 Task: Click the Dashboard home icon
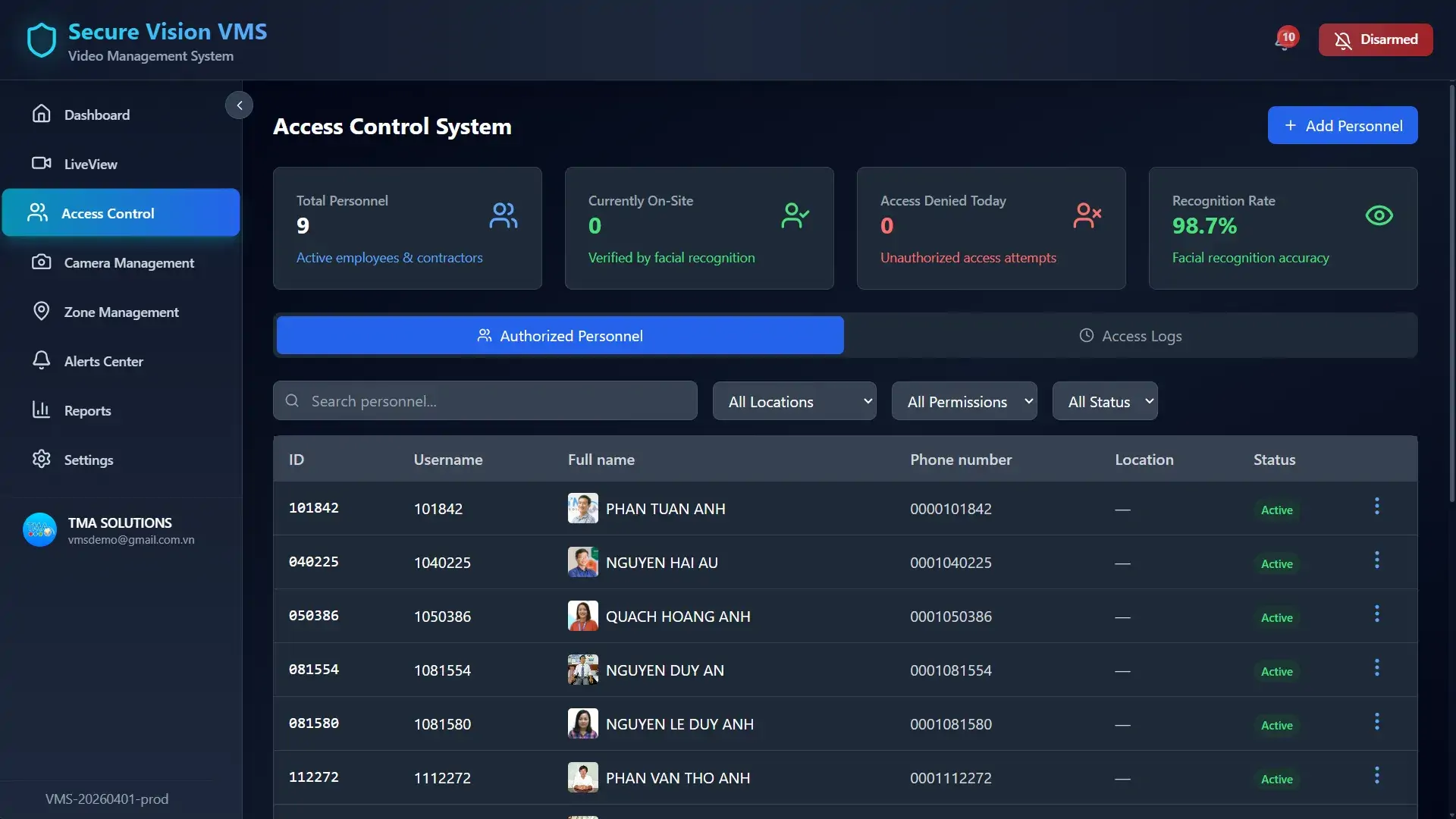42,114
